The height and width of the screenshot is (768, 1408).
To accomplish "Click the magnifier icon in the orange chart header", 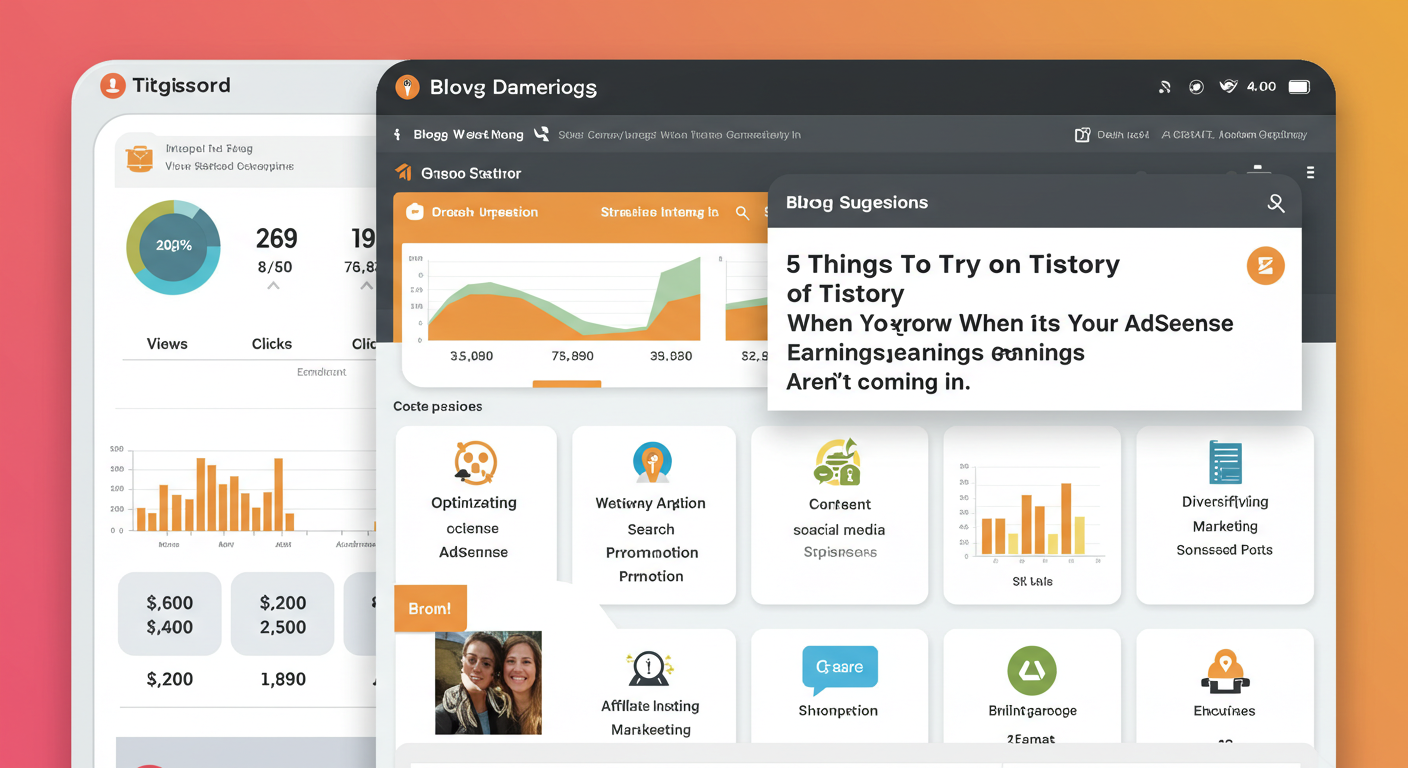I will [742, 212].
